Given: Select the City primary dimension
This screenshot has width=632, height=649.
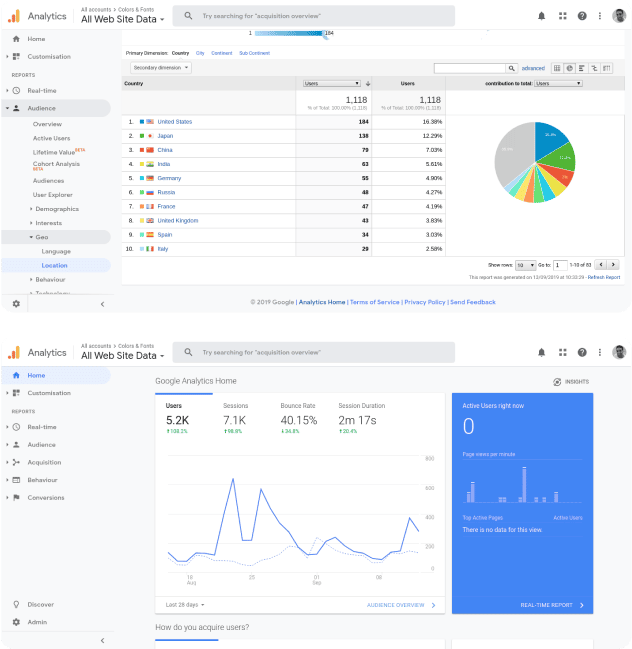Looking at the screenshot, I should coord(200,53).
